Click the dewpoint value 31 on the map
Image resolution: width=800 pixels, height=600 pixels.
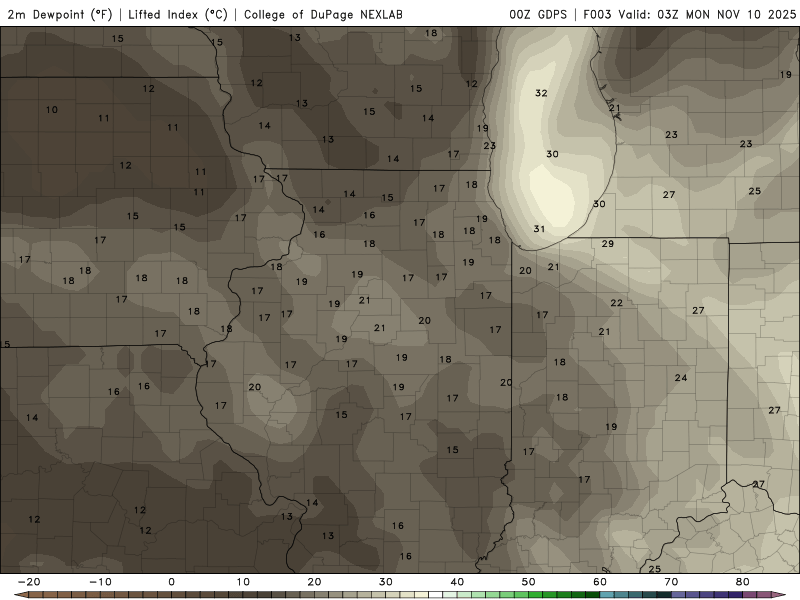539,229
